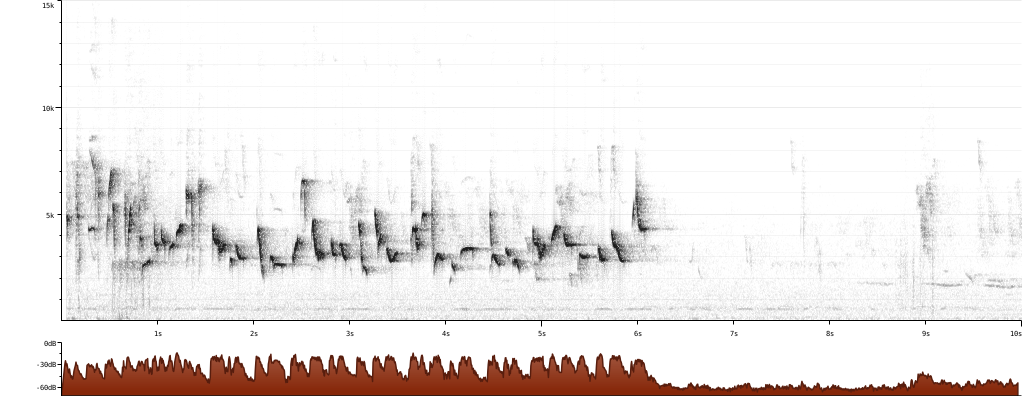The height and width of the screenshot is (396, 1022).
Task: Click the -60dB level label
Action: click(48, 388)
